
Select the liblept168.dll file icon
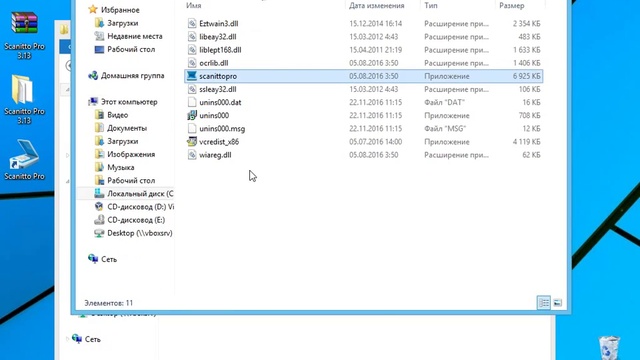pyautogui.click(x=192, y=50)
